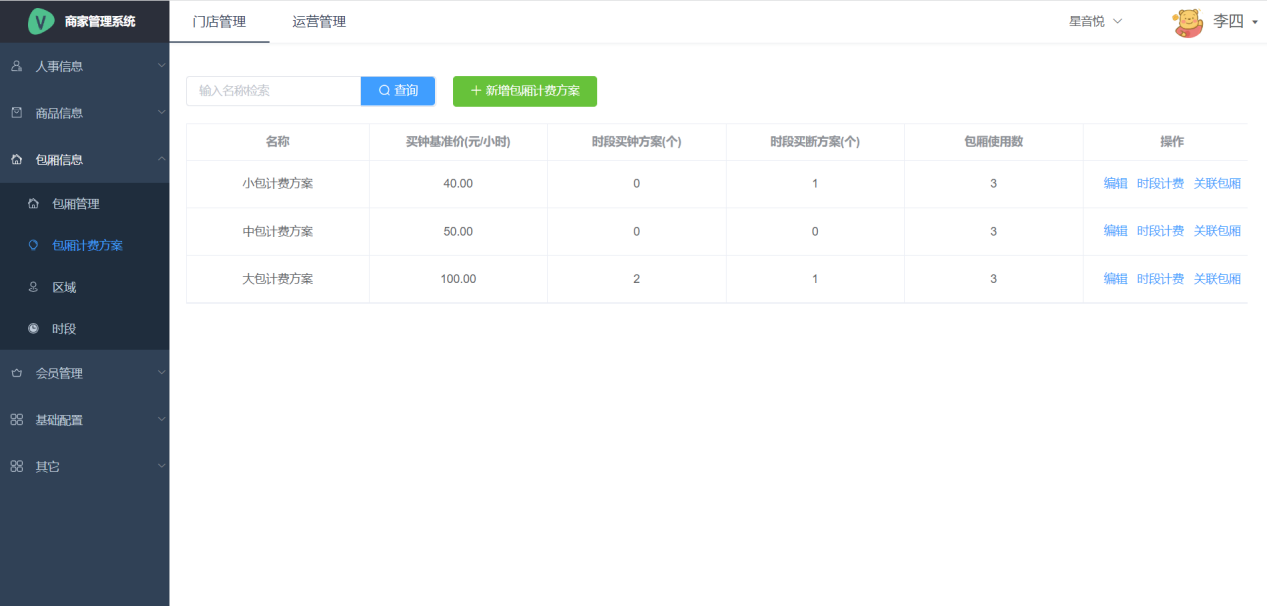
Task: Expand the 人事信息 menu chevron
Action: [161, 66]
